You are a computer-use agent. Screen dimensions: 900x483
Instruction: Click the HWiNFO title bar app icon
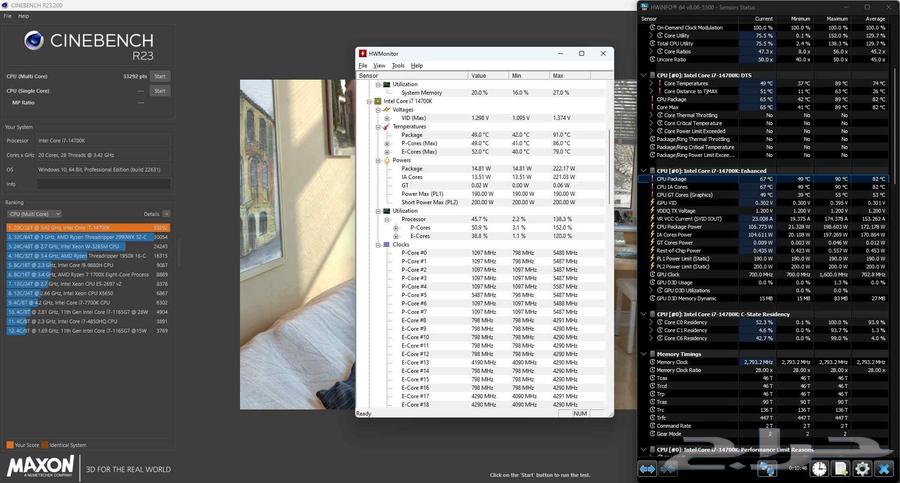coord(645,7)
